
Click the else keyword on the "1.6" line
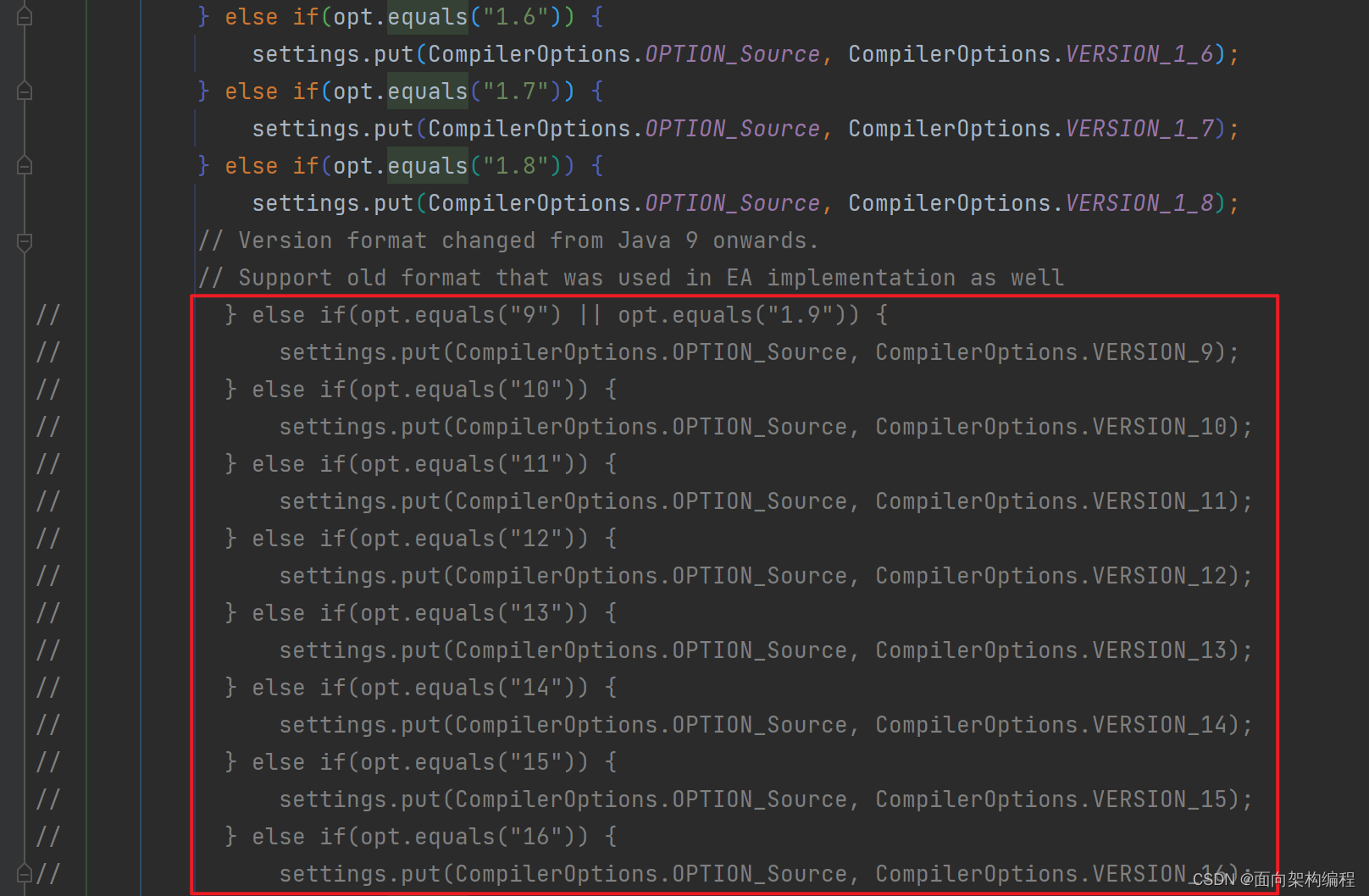252,17
